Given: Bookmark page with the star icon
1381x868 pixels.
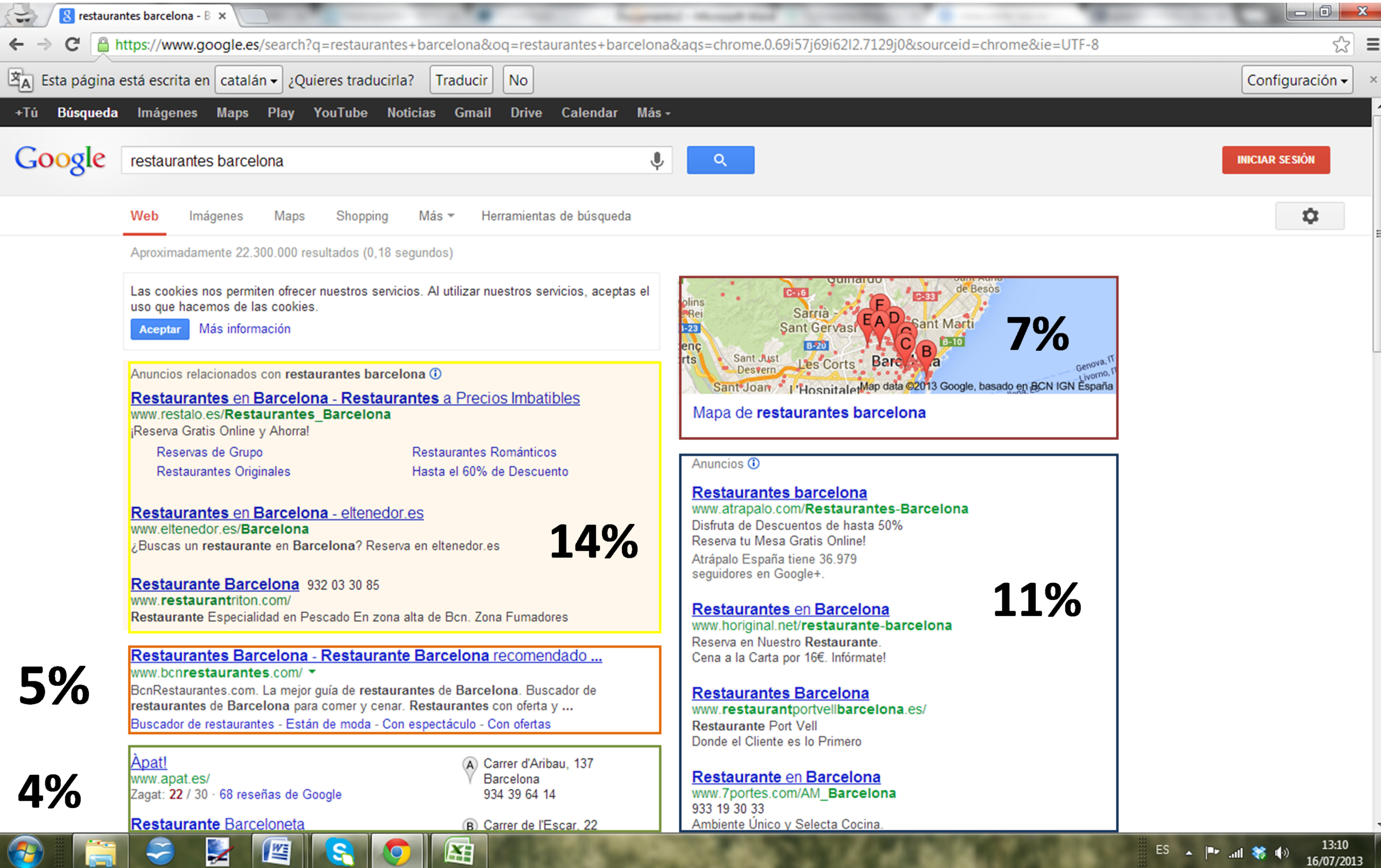Looking at the screenshot, I should (x=1341, y=45).
